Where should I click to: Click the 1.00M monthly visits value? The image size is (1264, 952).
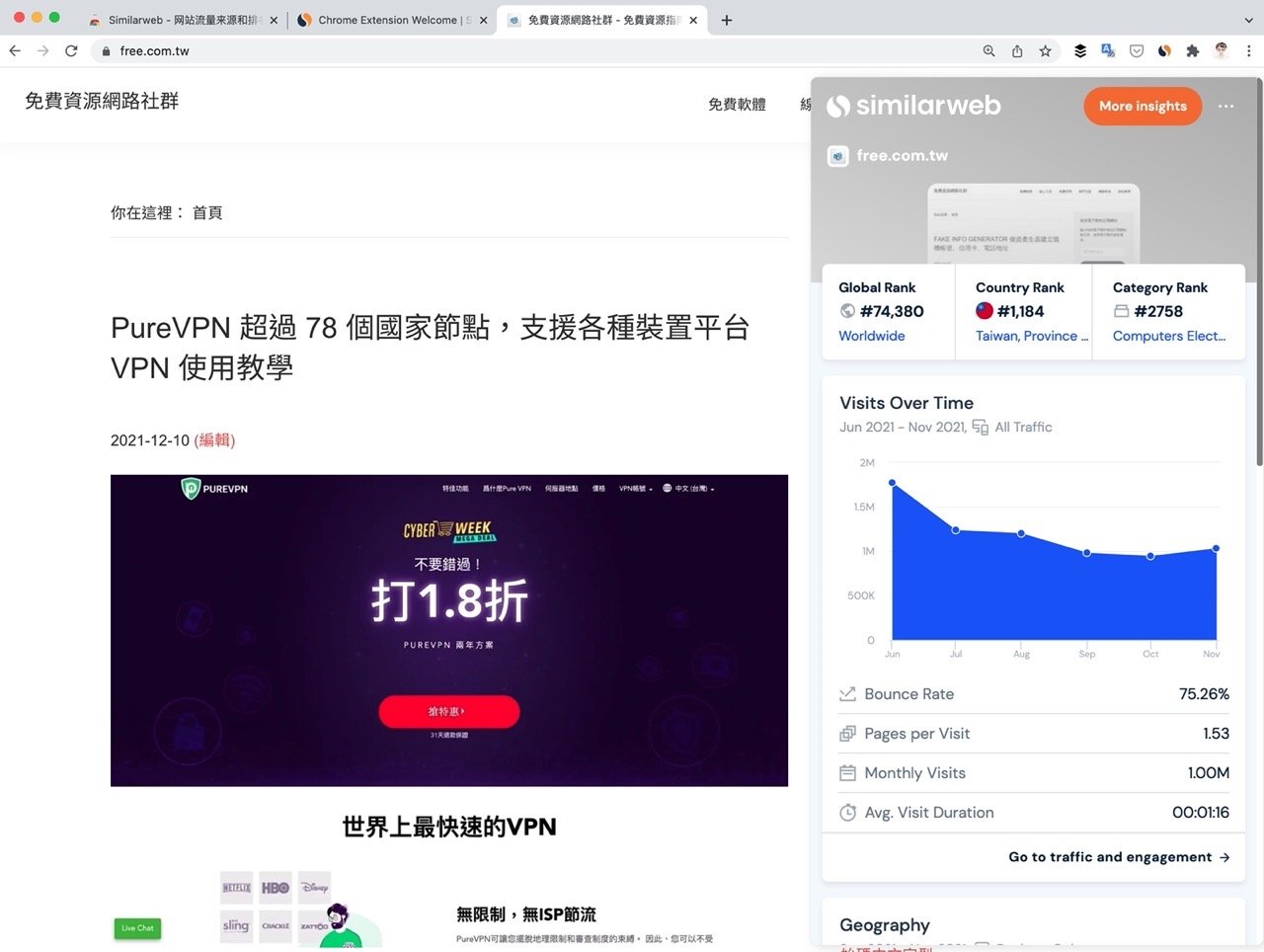1208,773
